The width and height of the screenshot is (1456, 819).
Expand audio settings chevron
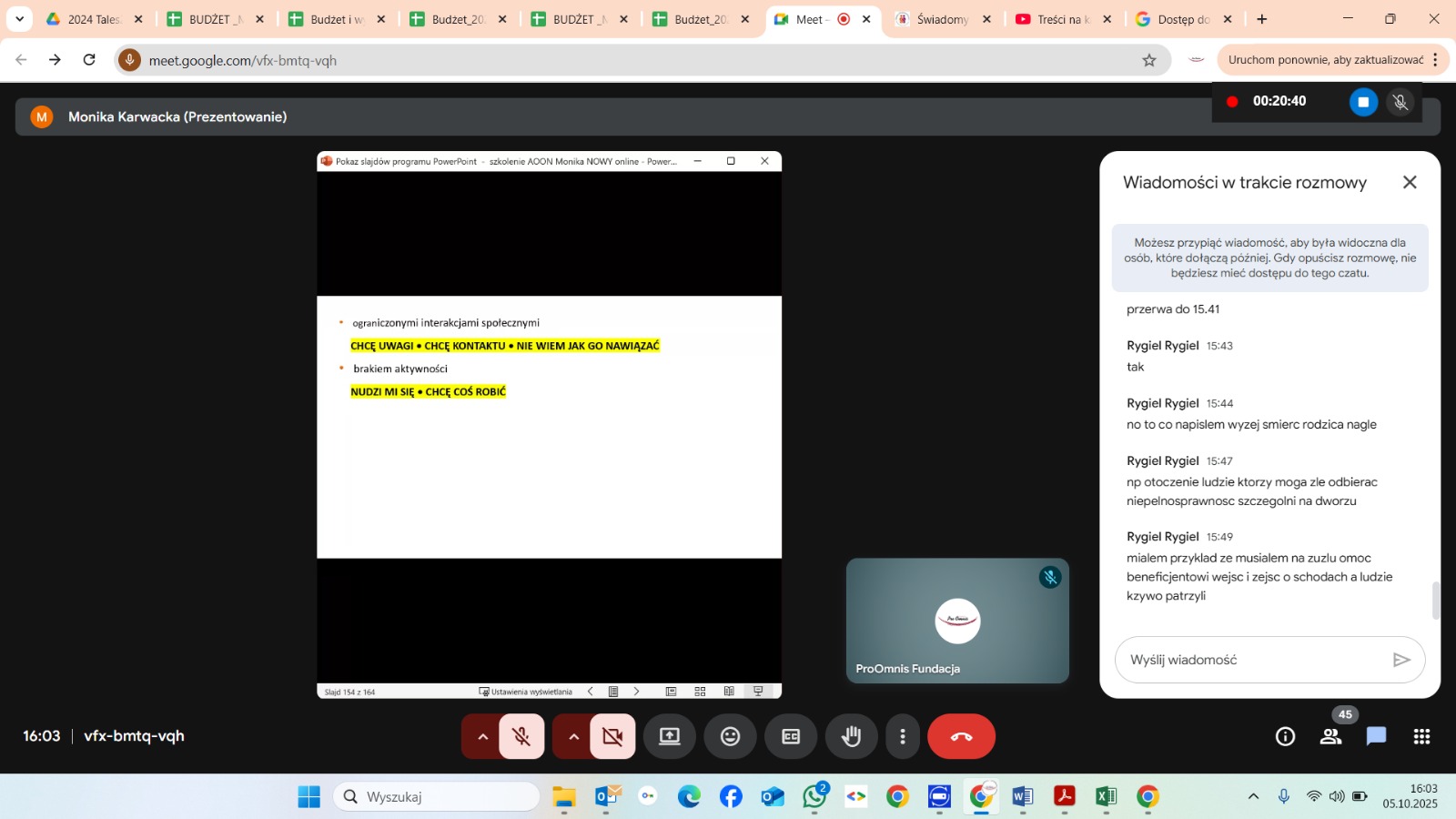tap(482, 736)
